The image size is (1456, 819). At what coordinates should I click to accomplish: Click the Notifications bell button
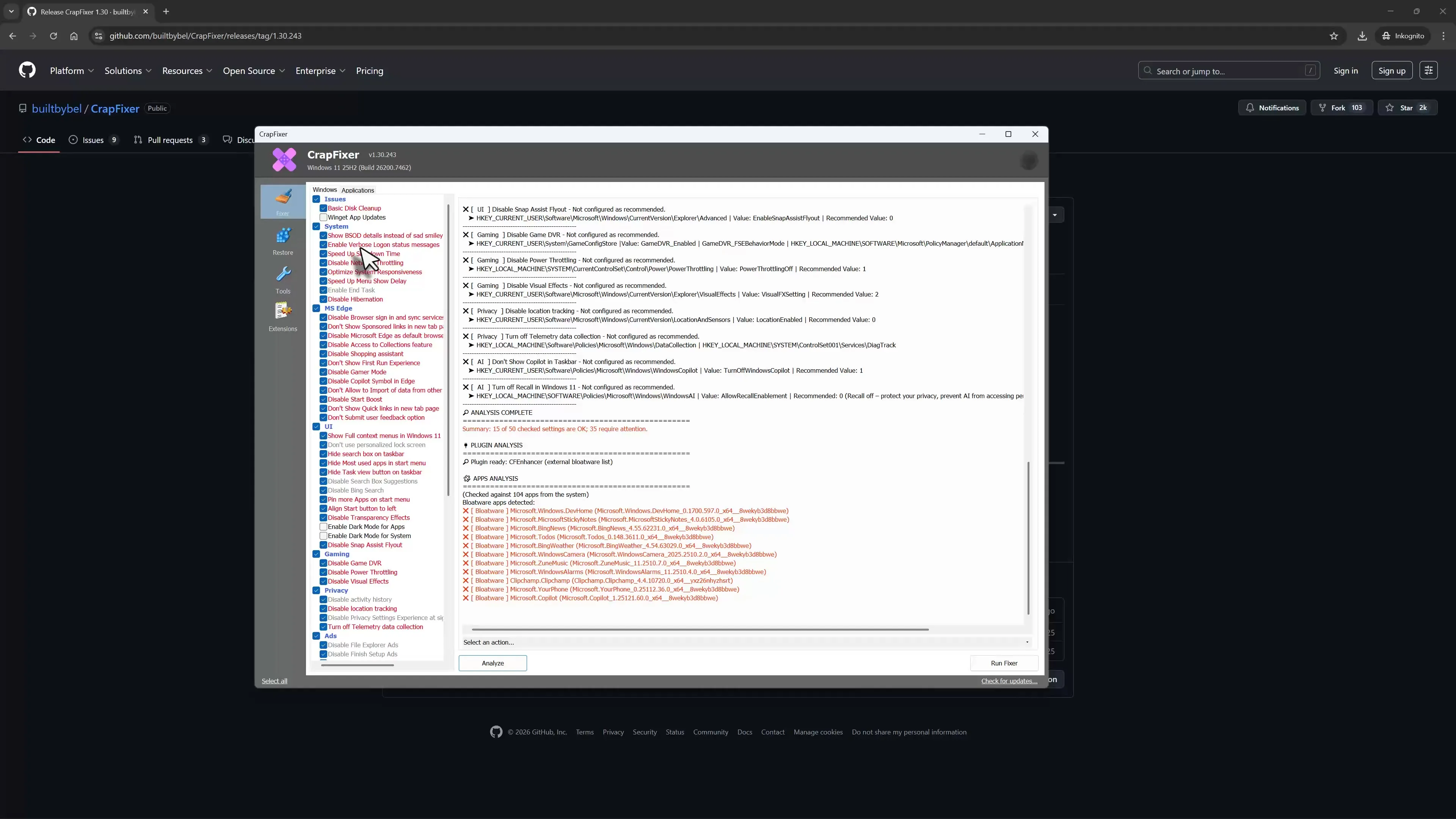point(1272,108)
